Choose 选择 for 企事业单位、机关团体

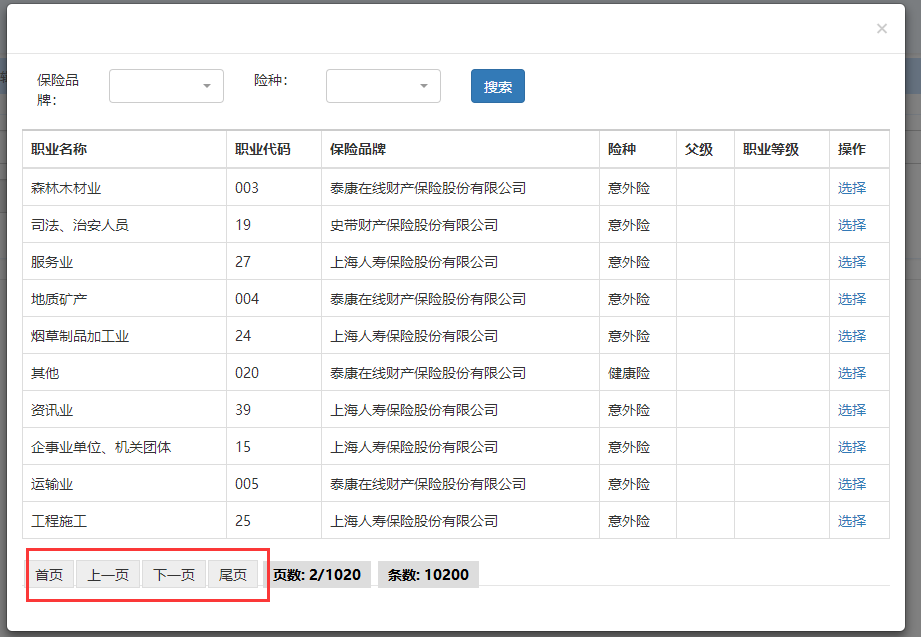(852, 447)
